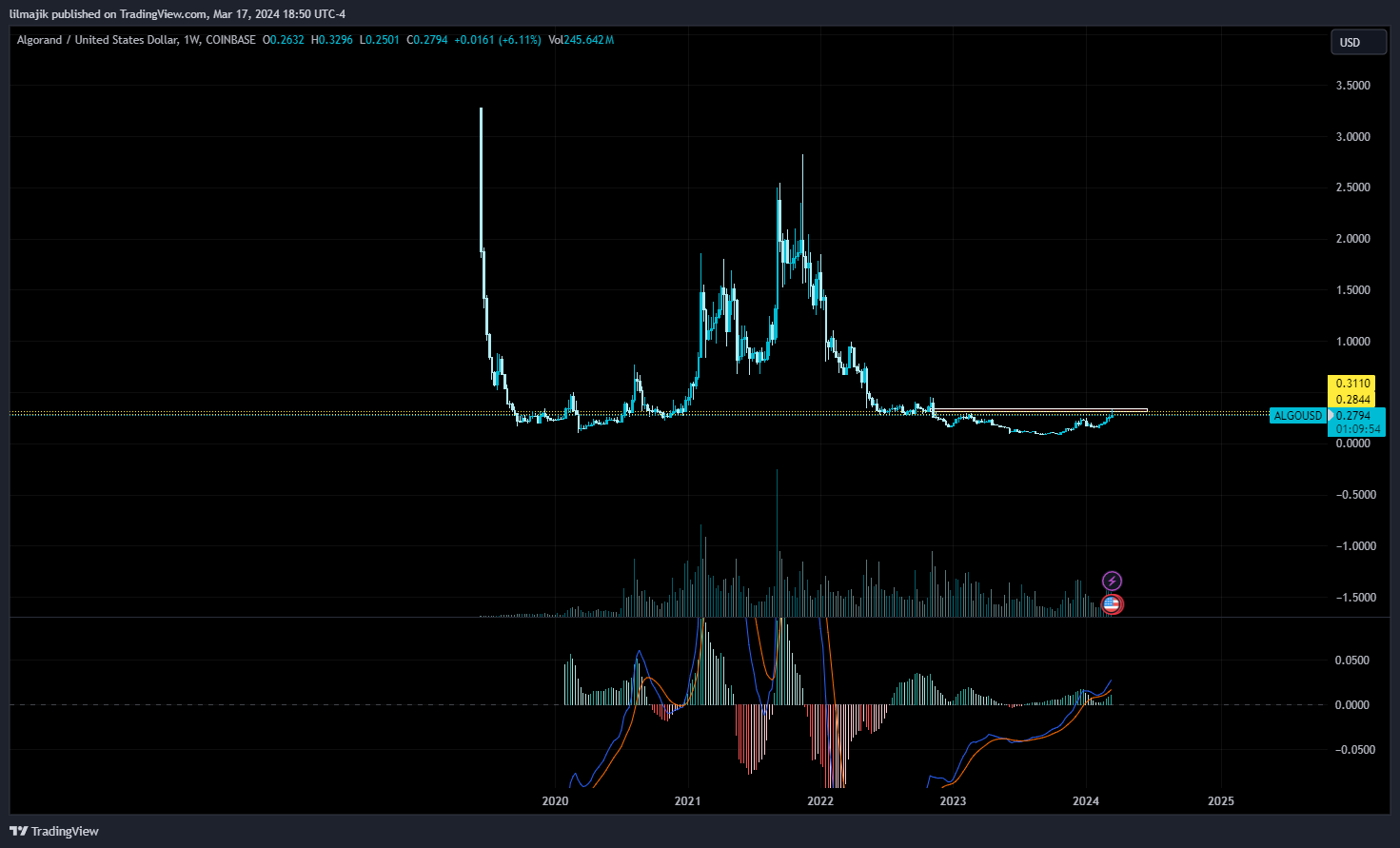Select the yellow 0.2844 price label
The width and height of the screenshot is (1400, 848).
coord(1352,400)
